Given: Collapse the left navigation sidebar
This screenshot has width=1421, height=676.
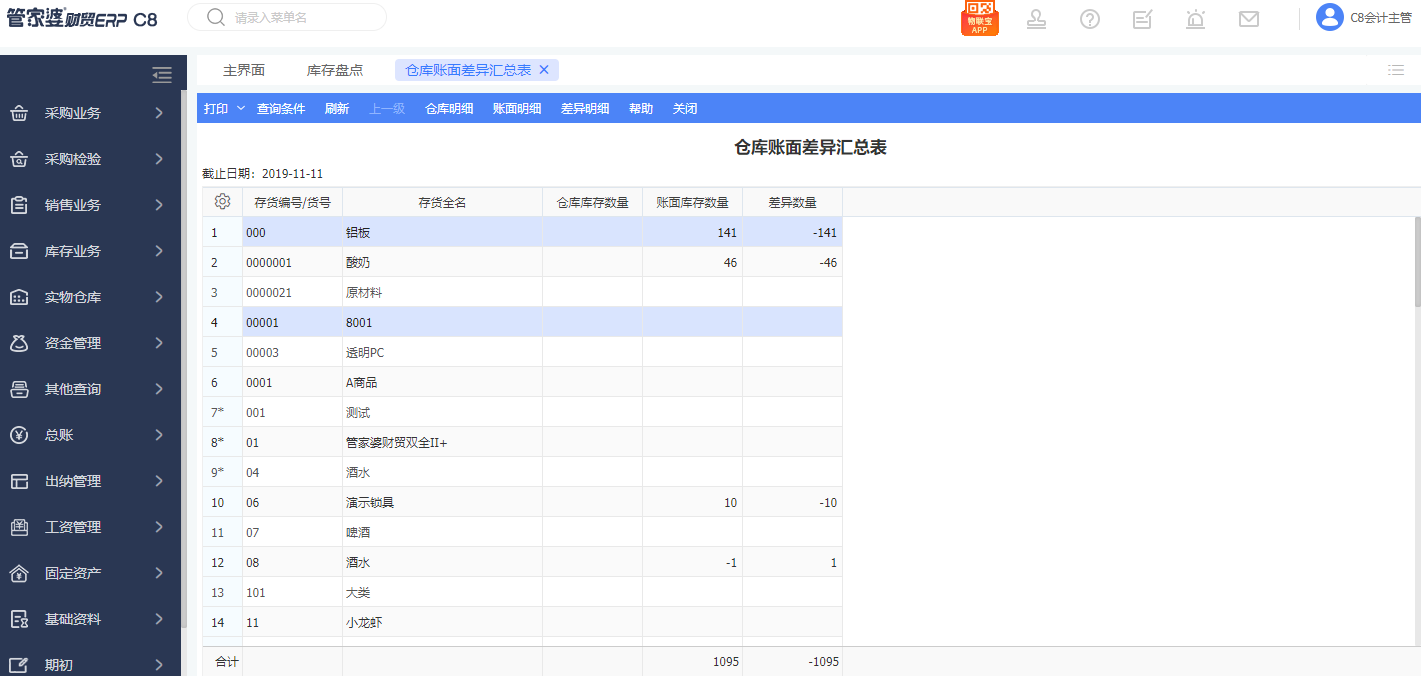Looking at the screenshot, I should (x=162, y=74).
